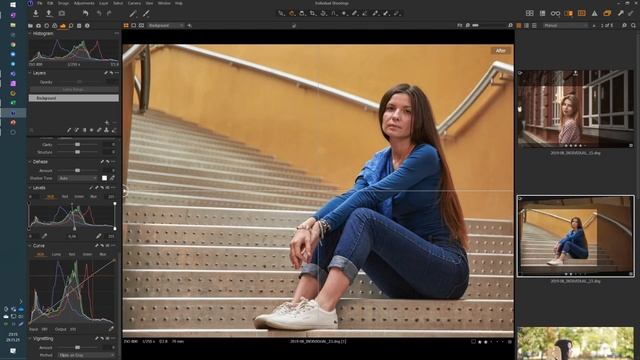Collapse the Dehaze panel
This screenshot has width=640, height=360.
30,162
